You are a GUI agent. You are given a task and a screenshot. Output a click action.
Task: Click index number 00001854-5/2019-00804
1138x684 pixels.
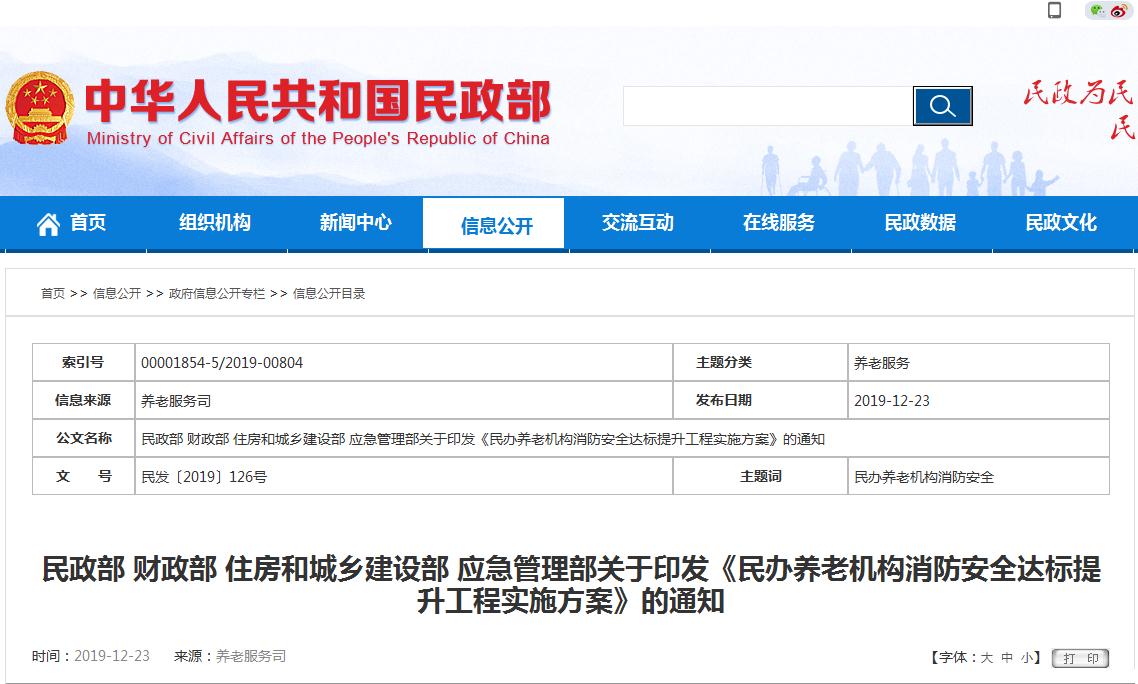tap(222, 363)
